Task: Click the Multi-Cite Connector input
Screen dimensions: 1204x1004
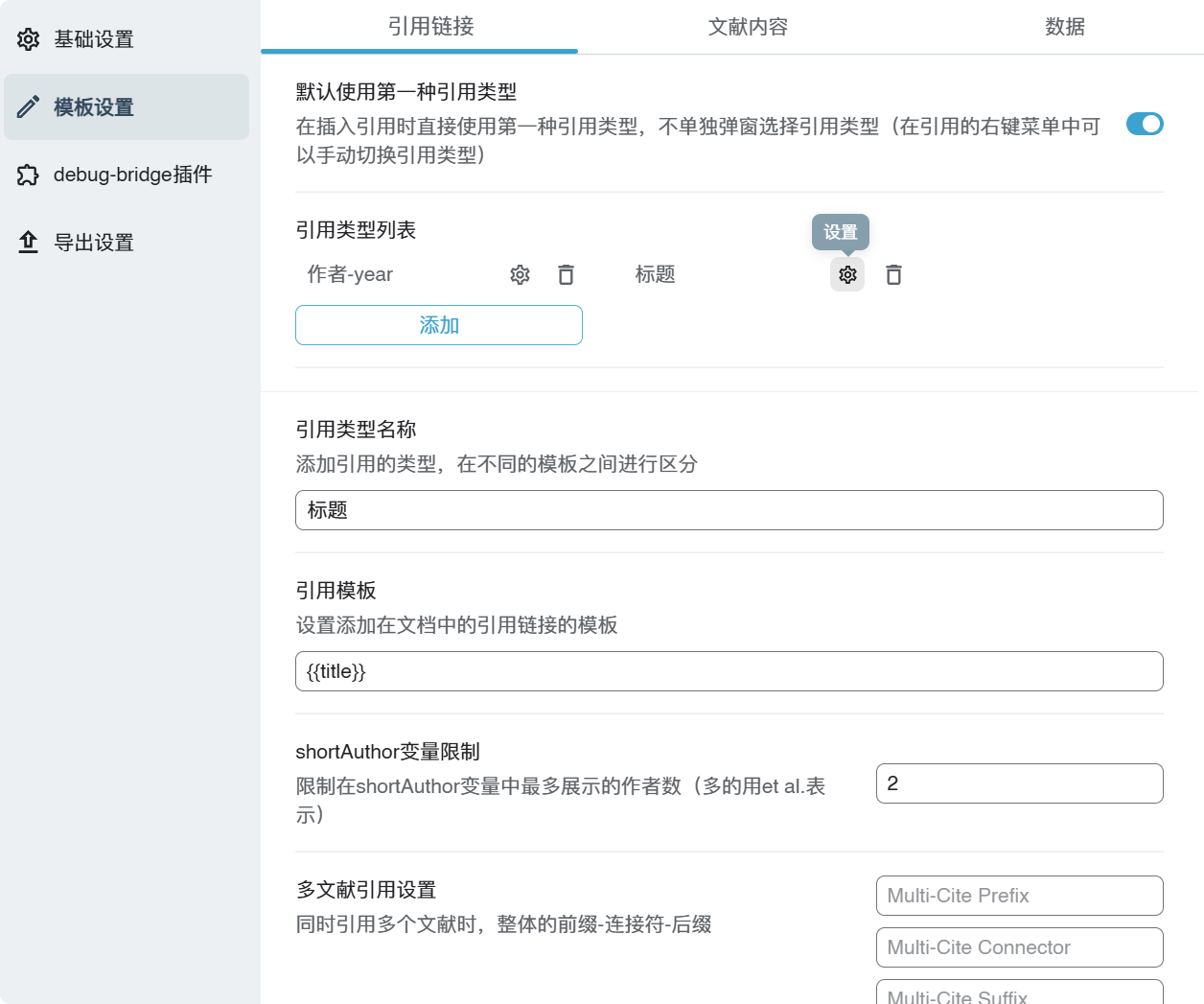Action: pos(1019,947)
